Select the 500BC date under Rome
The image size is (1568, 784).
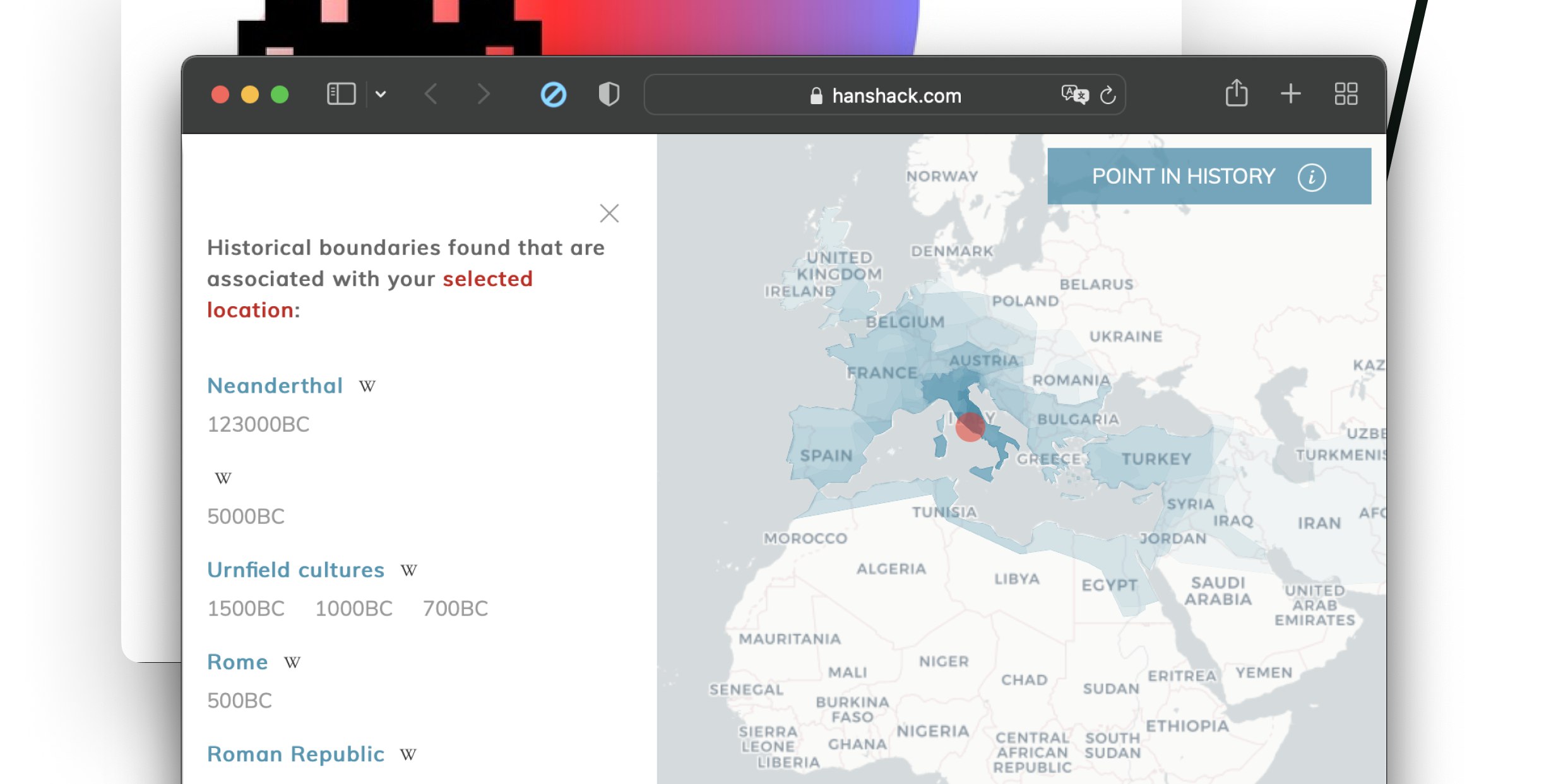[239, 701]
